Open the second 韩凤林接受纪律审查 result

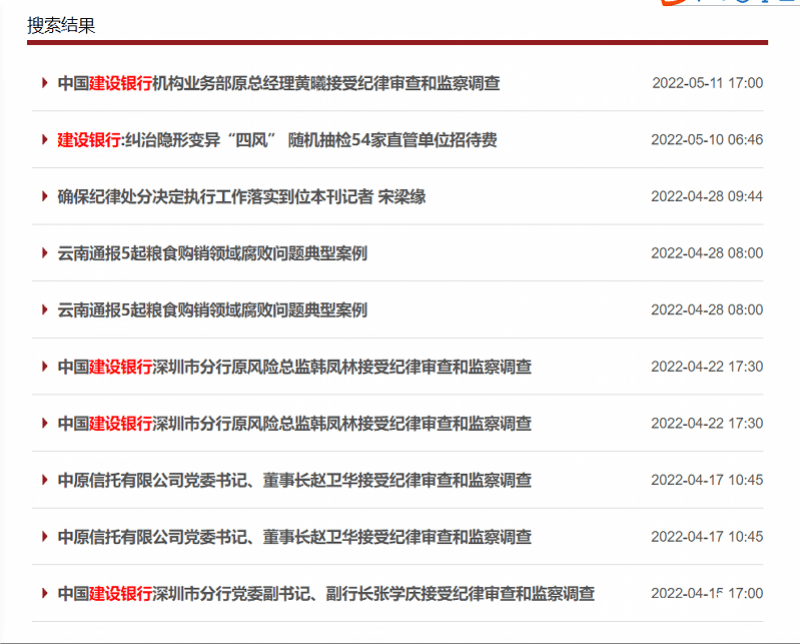294,423
